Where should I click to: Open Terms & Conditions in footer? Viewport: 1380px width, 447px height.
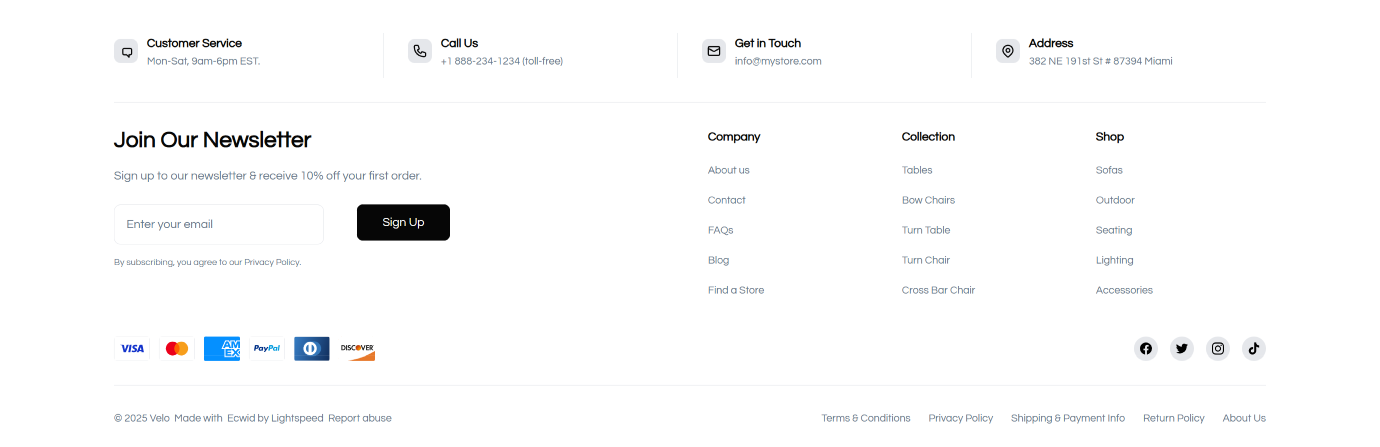point(866,418)
